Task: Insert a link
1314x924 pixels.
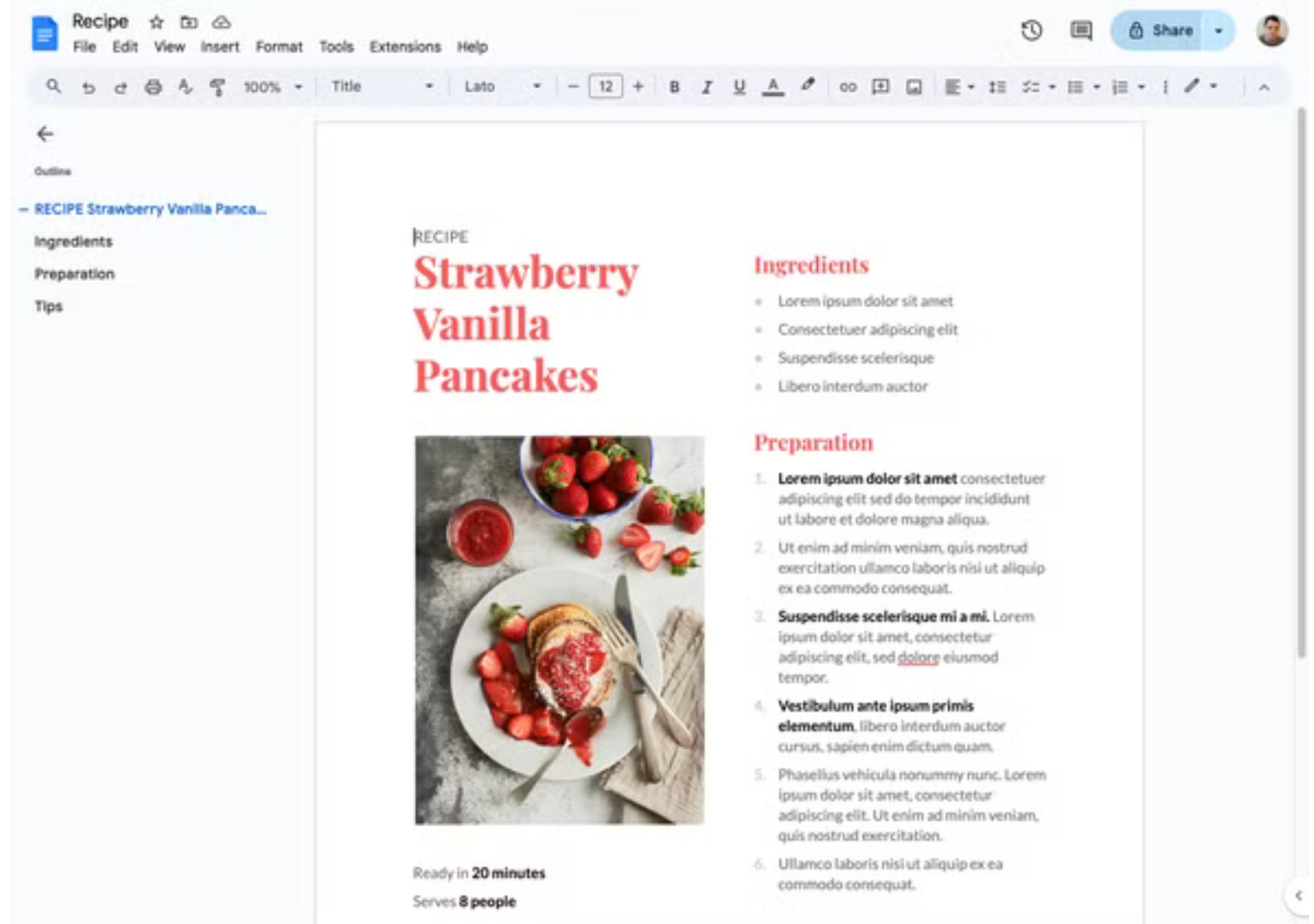Action: pos(848,86)
